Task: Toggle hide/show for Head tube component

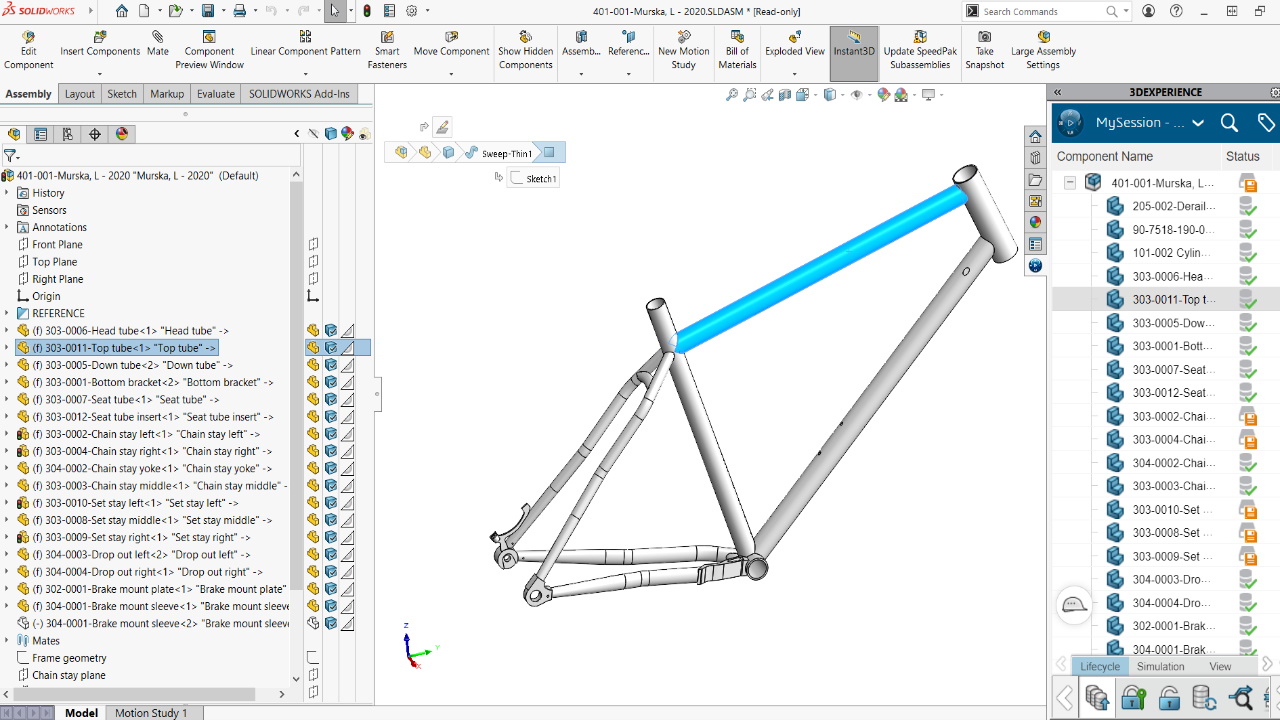Action: point(313,331)
